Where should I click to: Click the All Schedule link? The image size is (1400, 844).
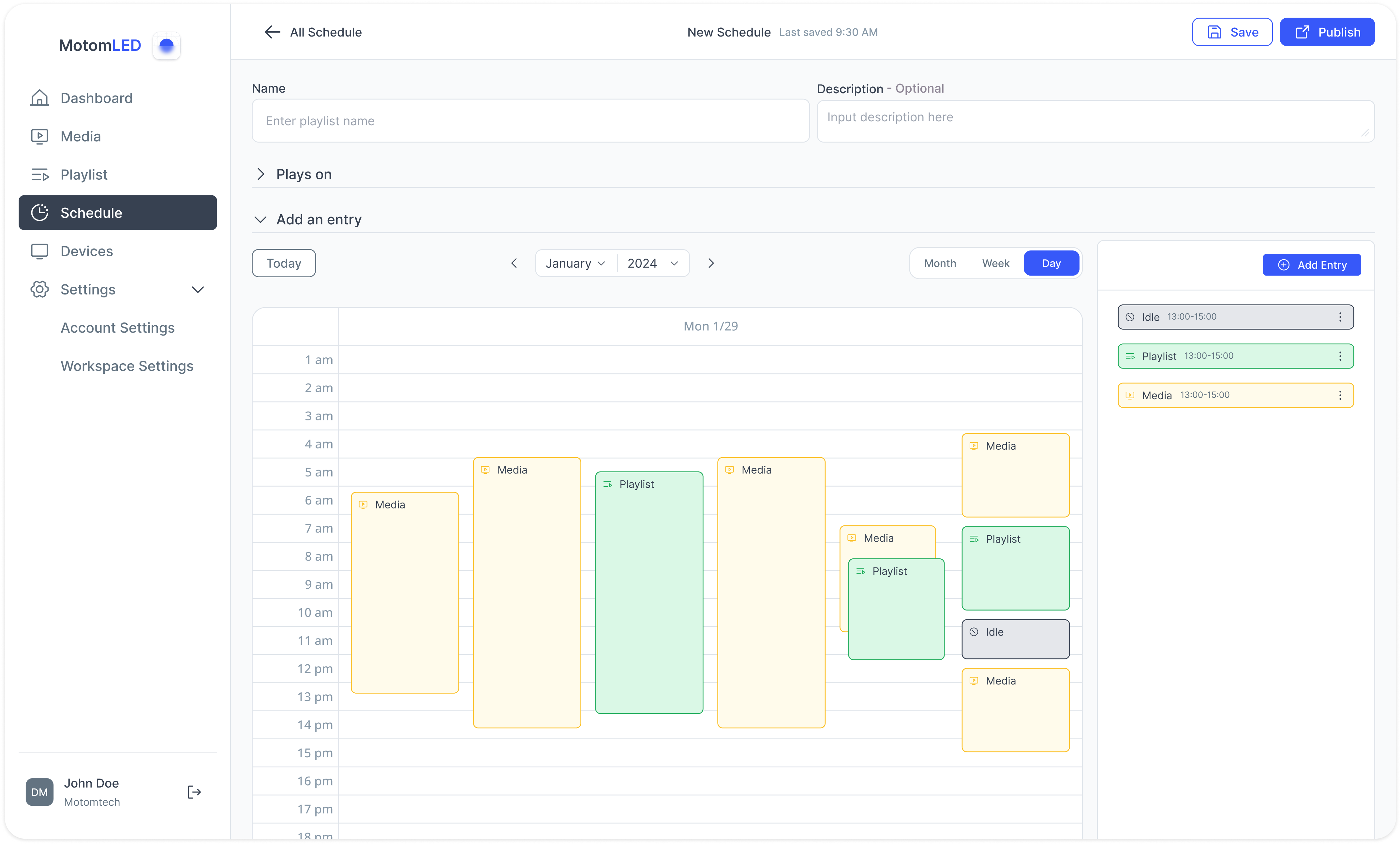pyautogui.click(x=326, y=32)
